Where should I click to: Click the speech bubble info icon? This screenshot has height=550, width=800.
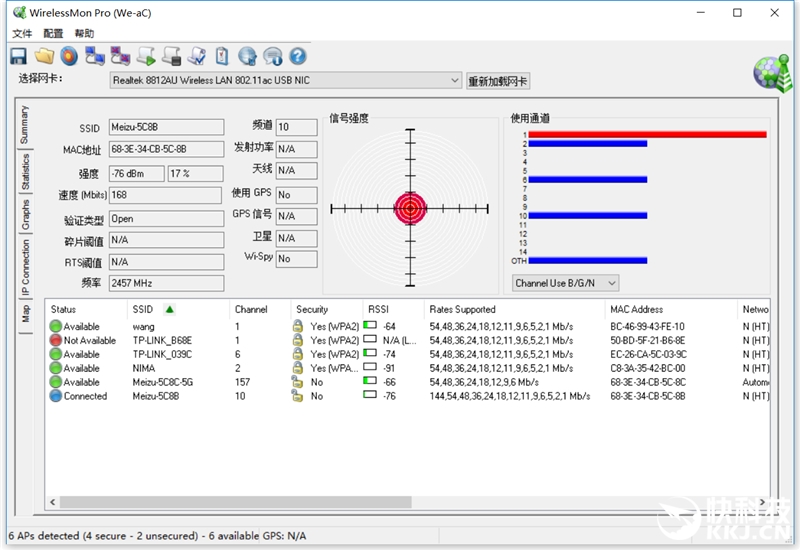click(x=272, y=56)
